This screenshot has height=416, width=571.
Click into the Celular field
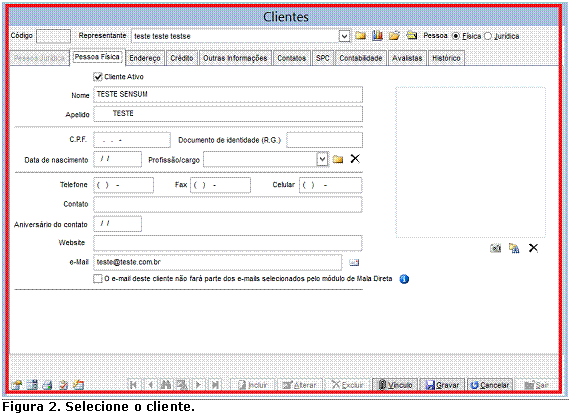331,185
